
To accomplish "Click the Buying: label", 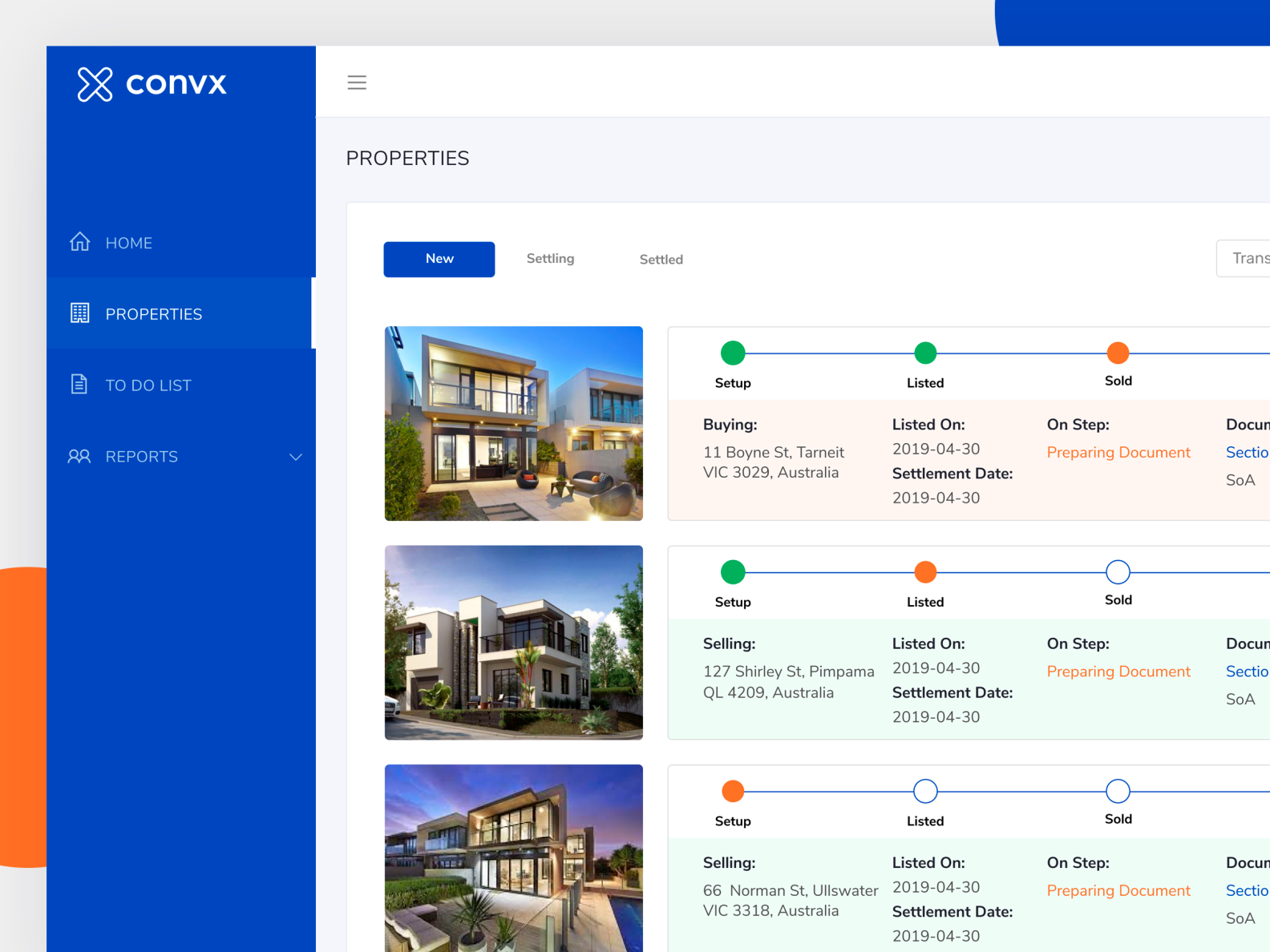I will click(730, 425).
